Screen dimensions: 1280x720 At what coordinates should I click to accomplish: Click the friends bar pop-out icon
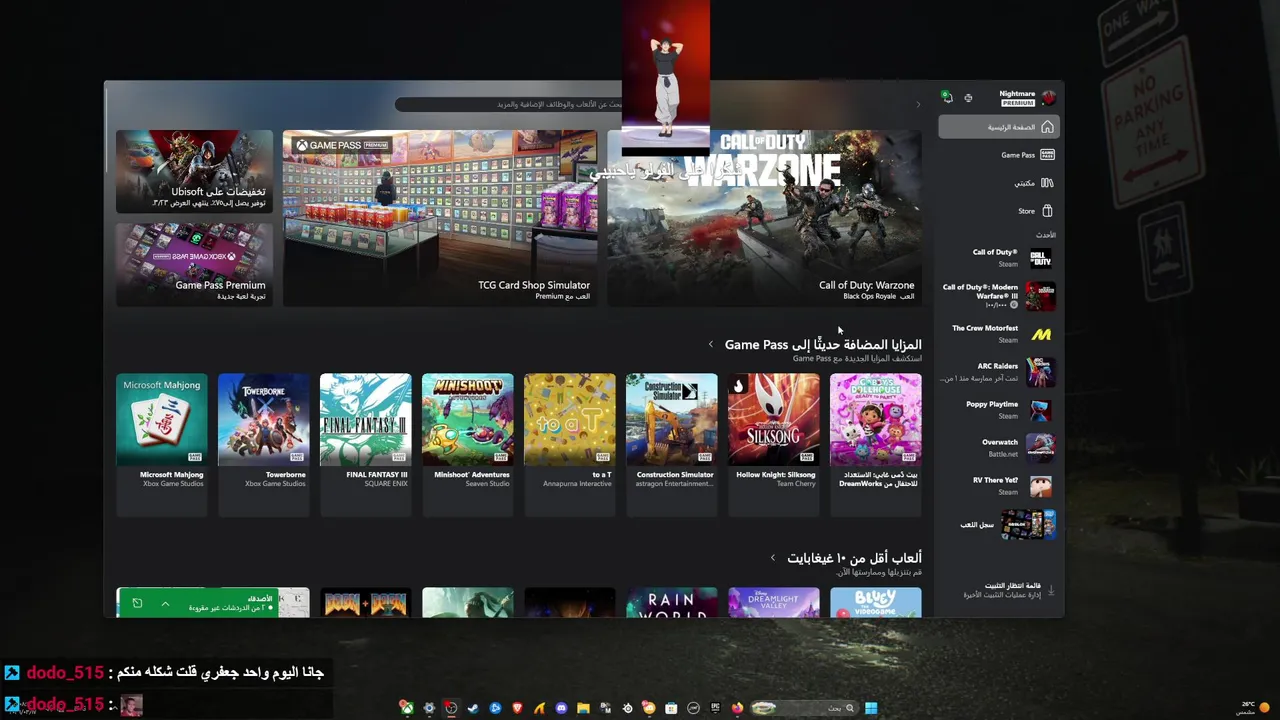tap(137, 604)
